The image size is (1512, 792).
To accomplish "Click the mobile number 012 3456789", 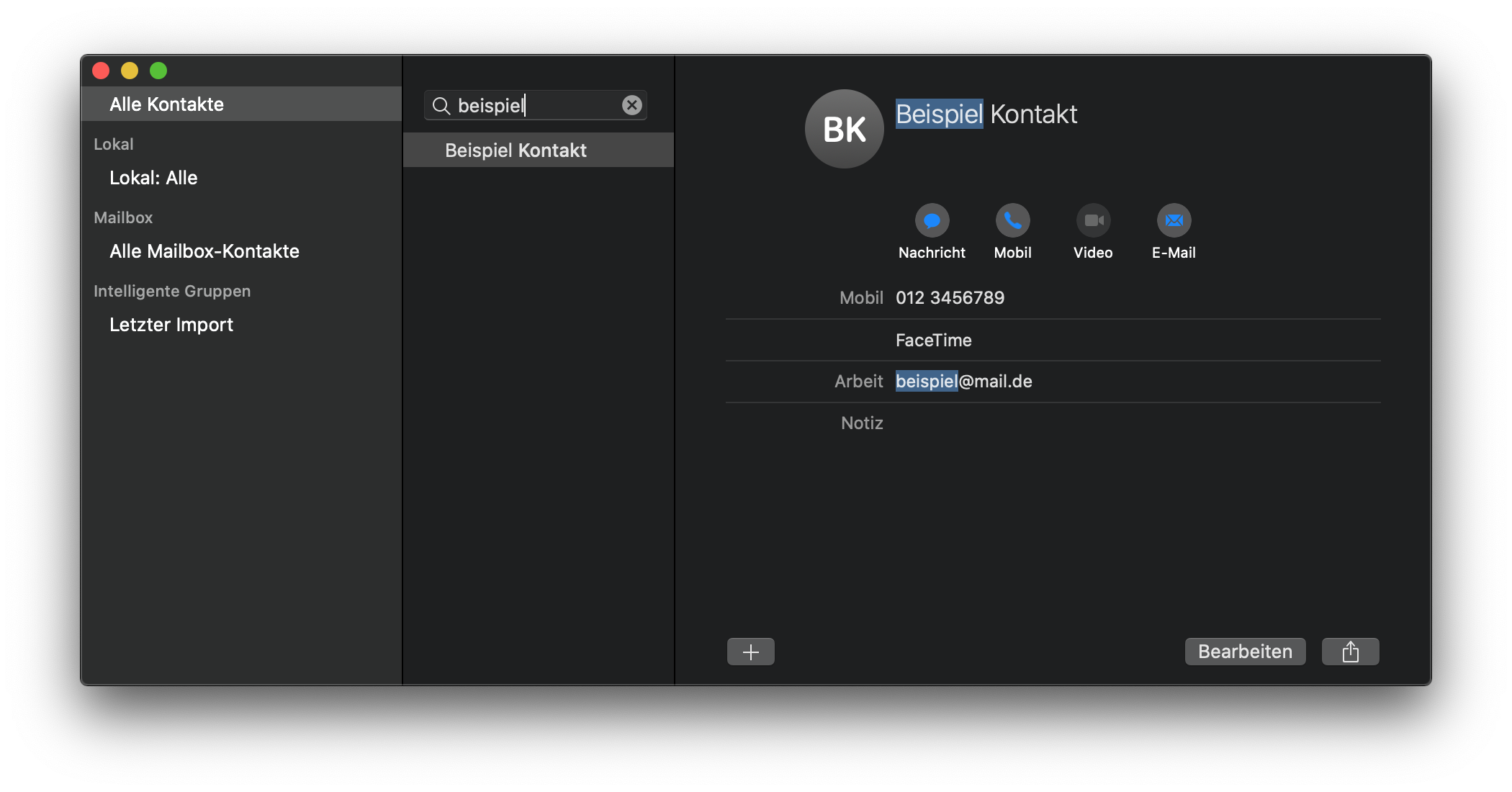I will [x=950, y=298].
